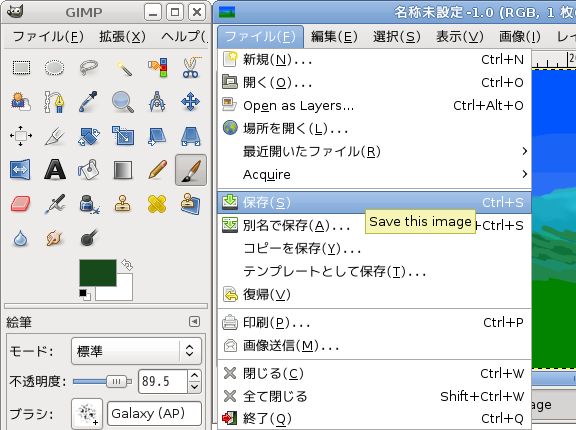Click the Galaxy (AP) brush preview button
576x430 pixels.
coord(87,413)
